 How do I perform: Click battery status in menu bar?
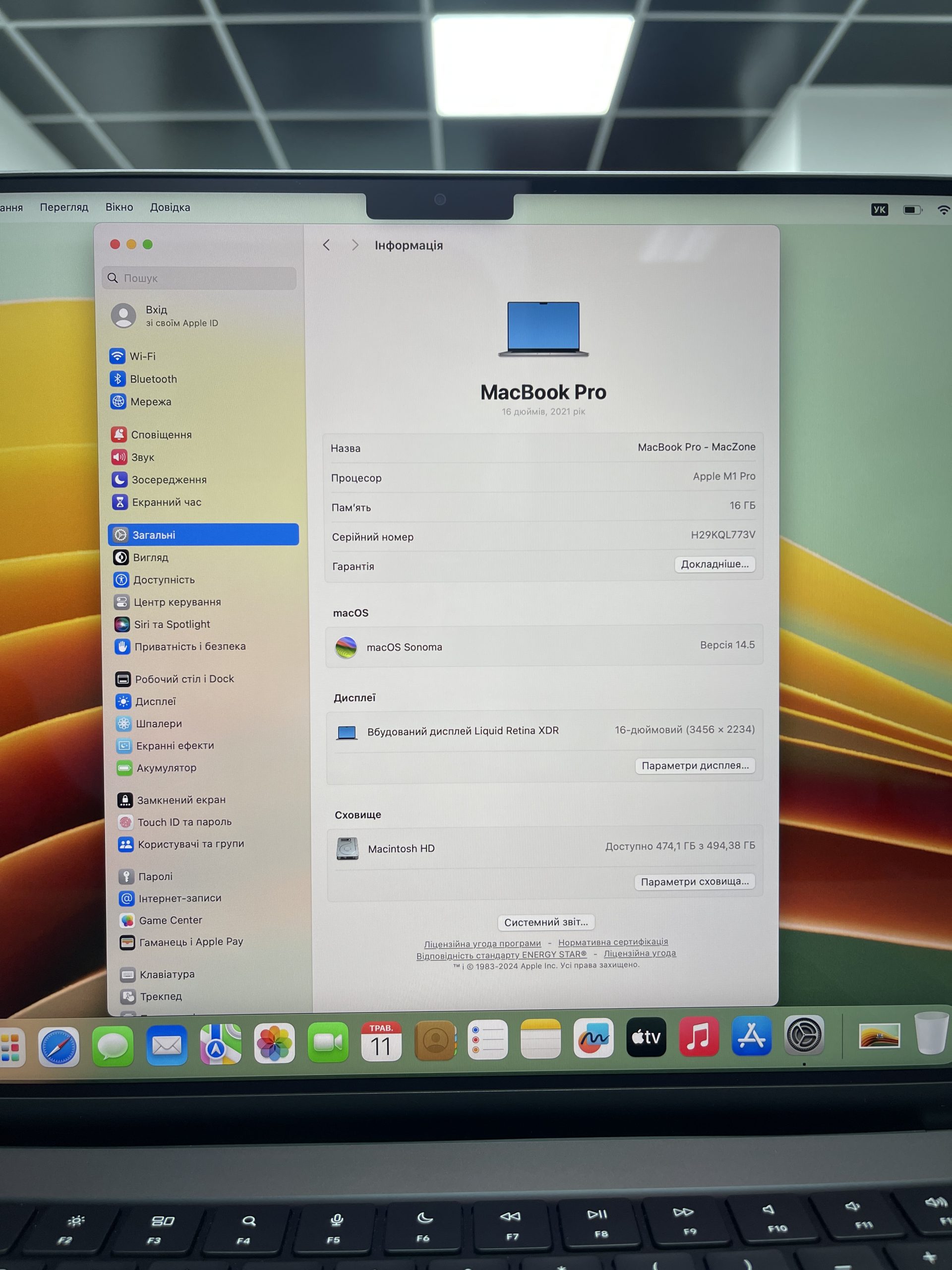click(x=912, y=209)
